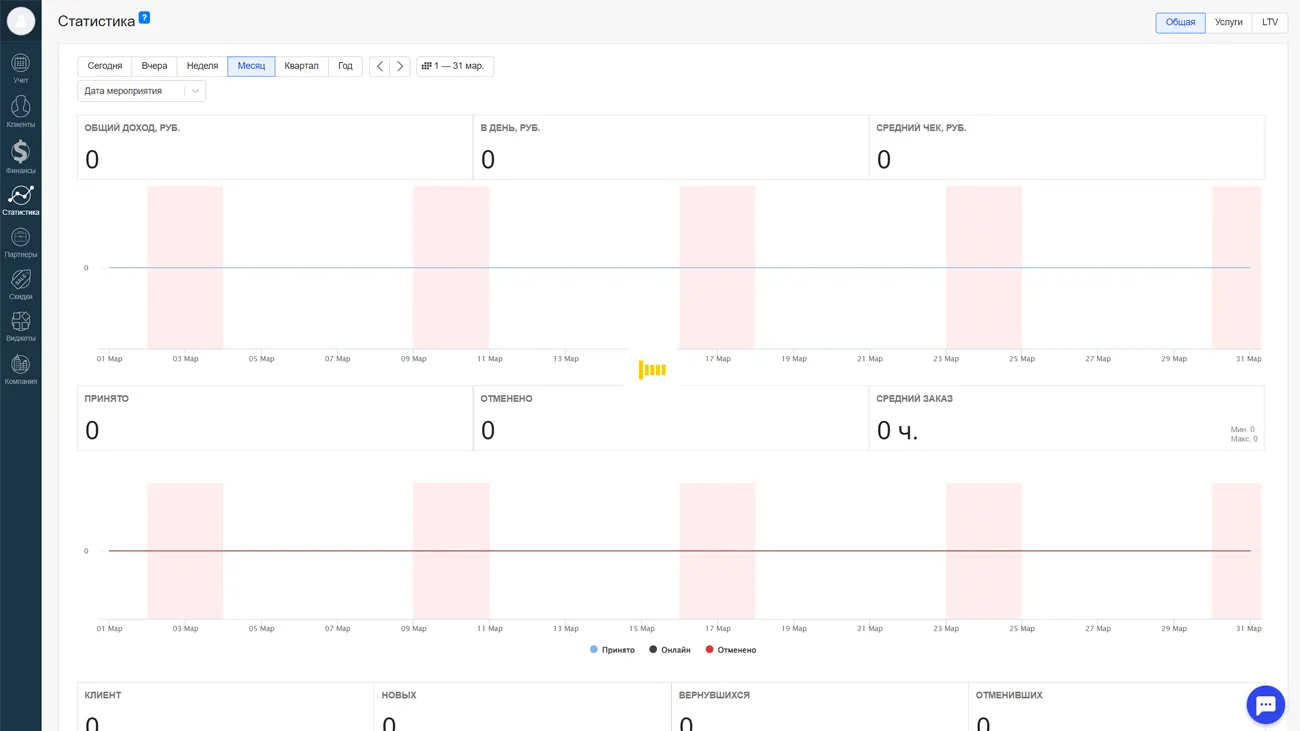Click the user avatar at top left
The image size is (1300, 731).
[20, 21]
